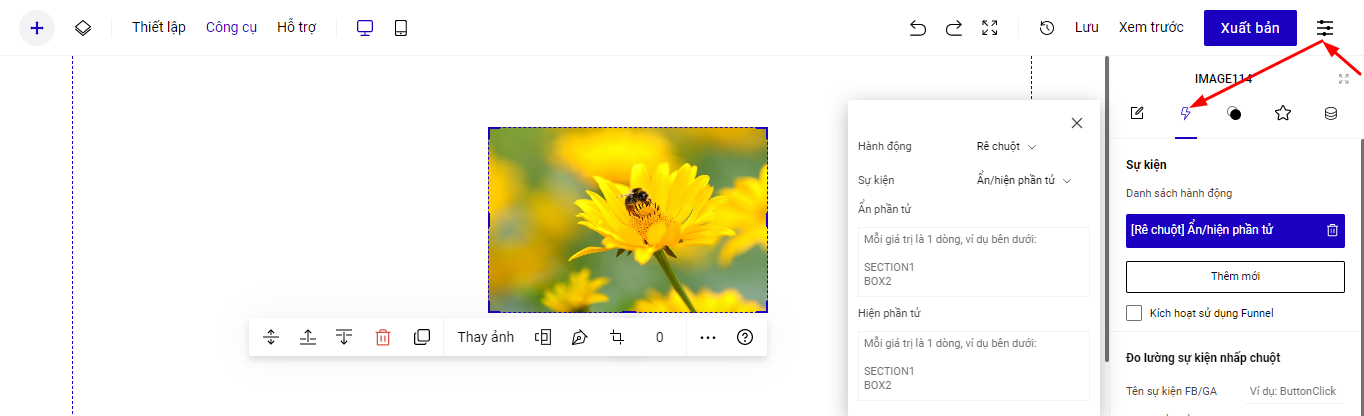
Task: Open the layers stack icon
Action: point(83,28)
